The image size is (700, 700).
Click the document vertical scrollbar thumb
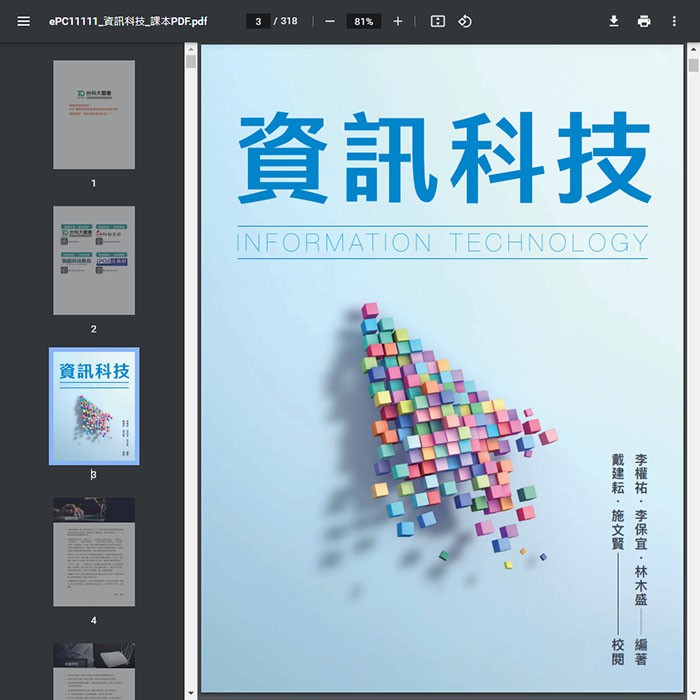coord(693,66)
